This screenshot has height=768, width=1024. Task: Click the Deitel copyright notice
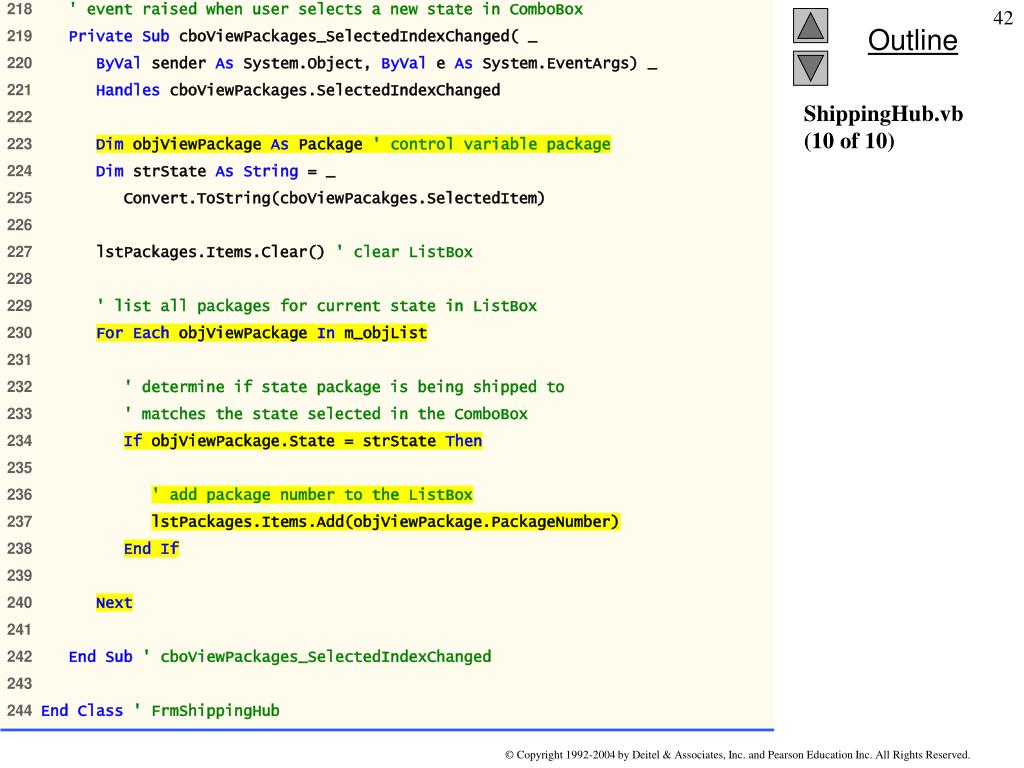point(737,755)
